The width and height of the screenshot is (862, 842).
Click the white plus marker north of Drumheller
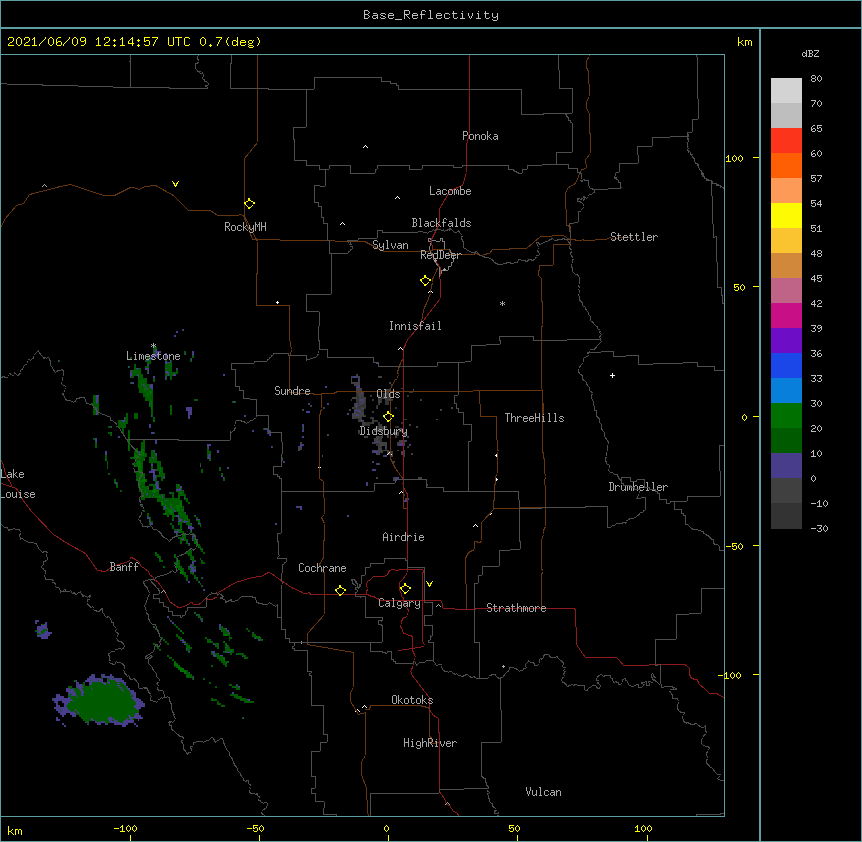click(x=612, y=375)
